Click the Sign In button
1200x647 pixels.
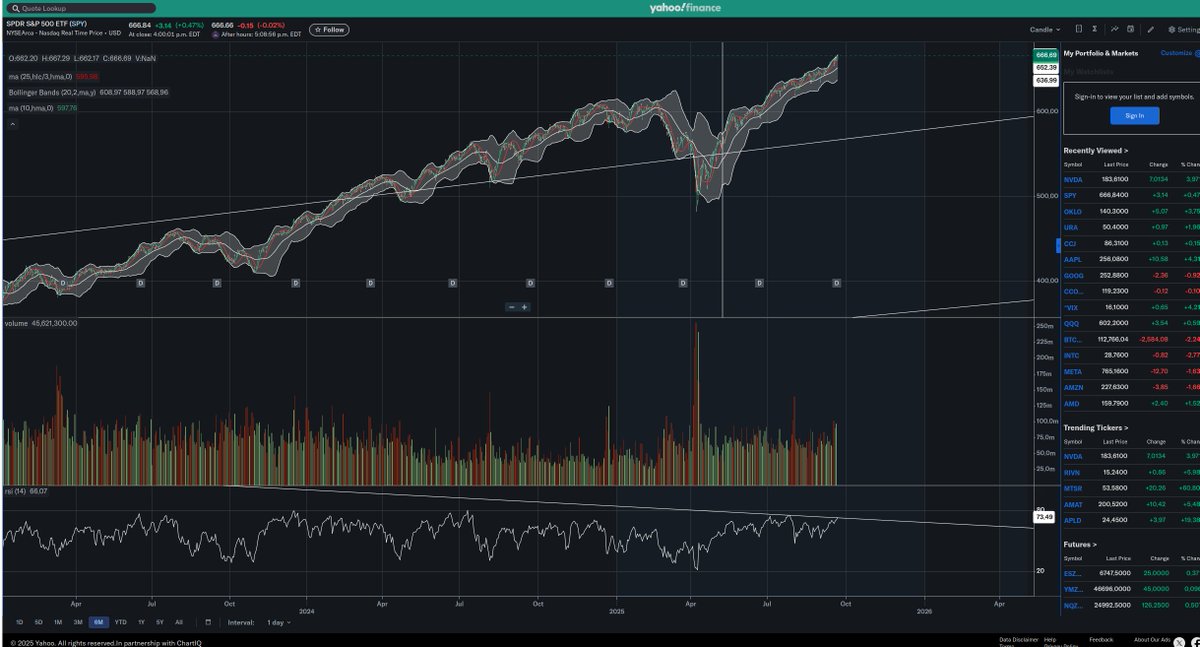coord(1134,116)
